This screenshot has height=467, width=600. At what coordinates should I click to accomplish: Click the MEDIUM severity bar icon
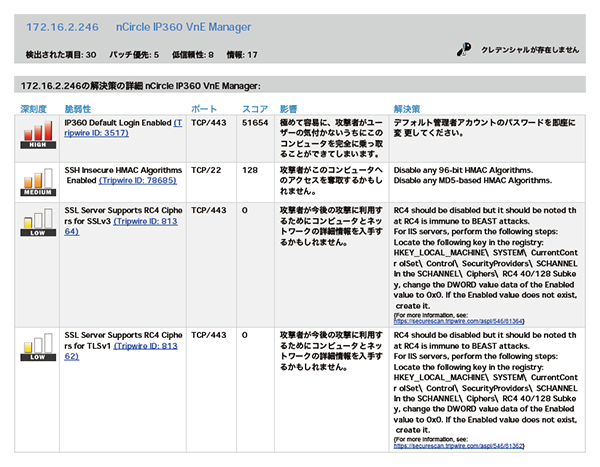coord(38,182)
